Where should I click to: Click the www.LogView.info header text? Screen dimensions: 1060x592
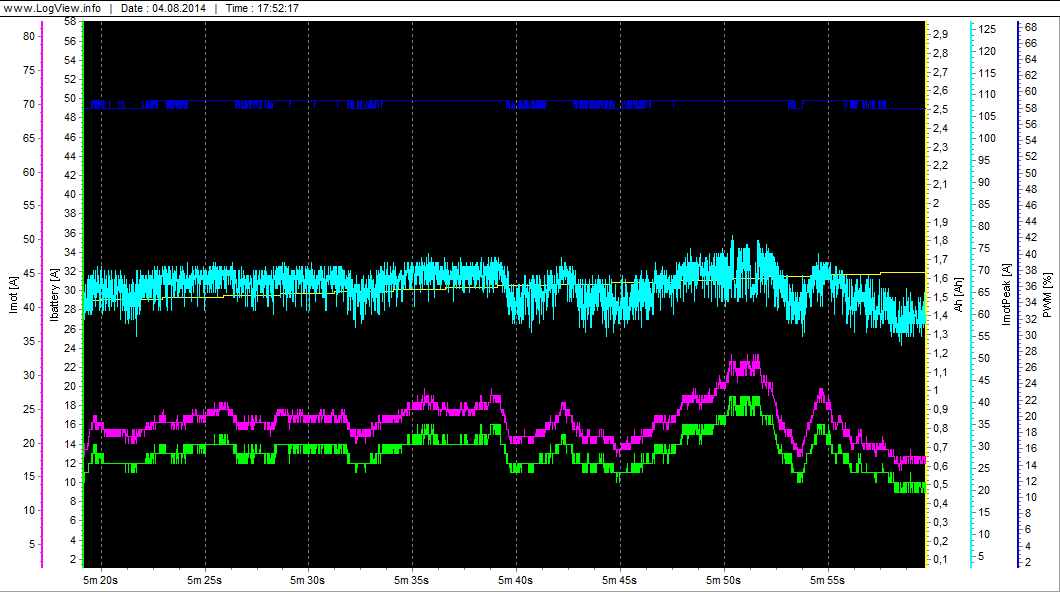tap(52, 8)
